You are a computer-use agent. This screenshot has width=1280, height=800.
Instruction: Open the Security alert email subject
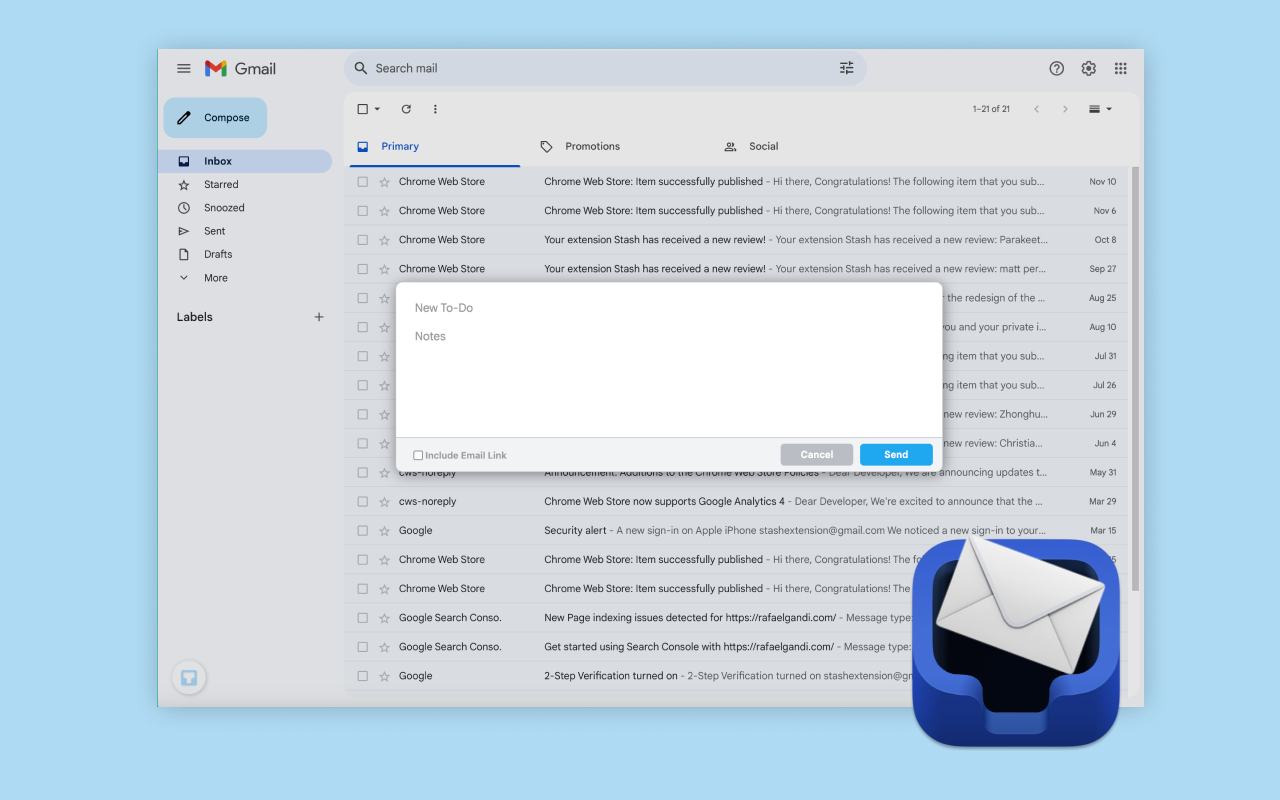575,531
